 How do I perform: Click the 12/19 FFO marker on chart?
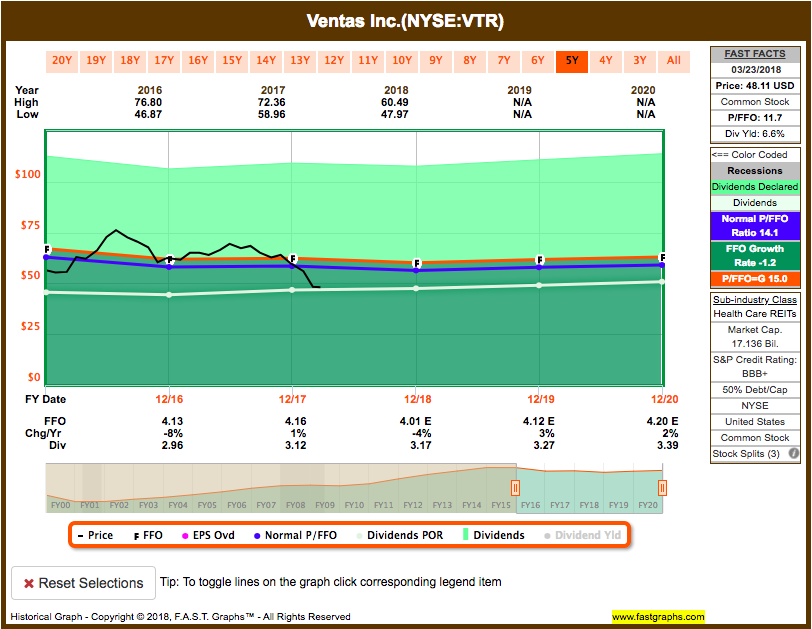[x=540, y=259]
